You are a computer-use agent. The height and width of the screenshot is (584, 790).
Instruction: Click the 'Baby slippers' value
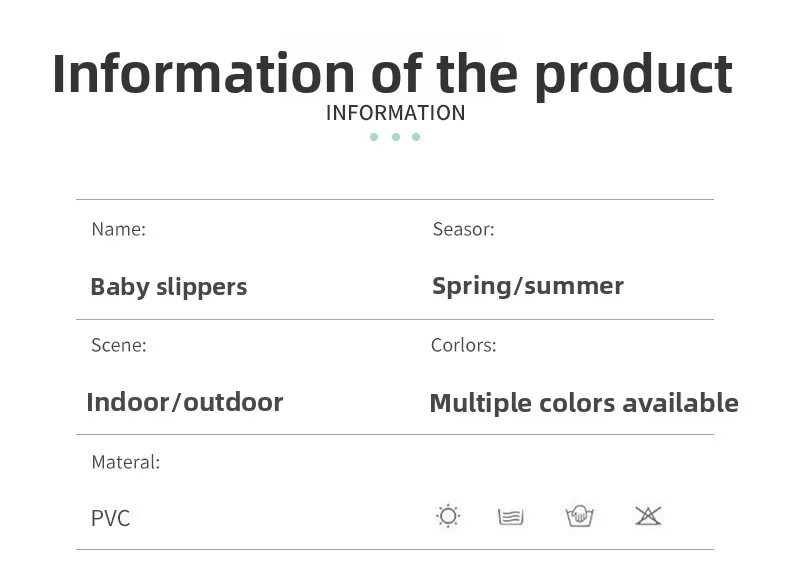168,287
